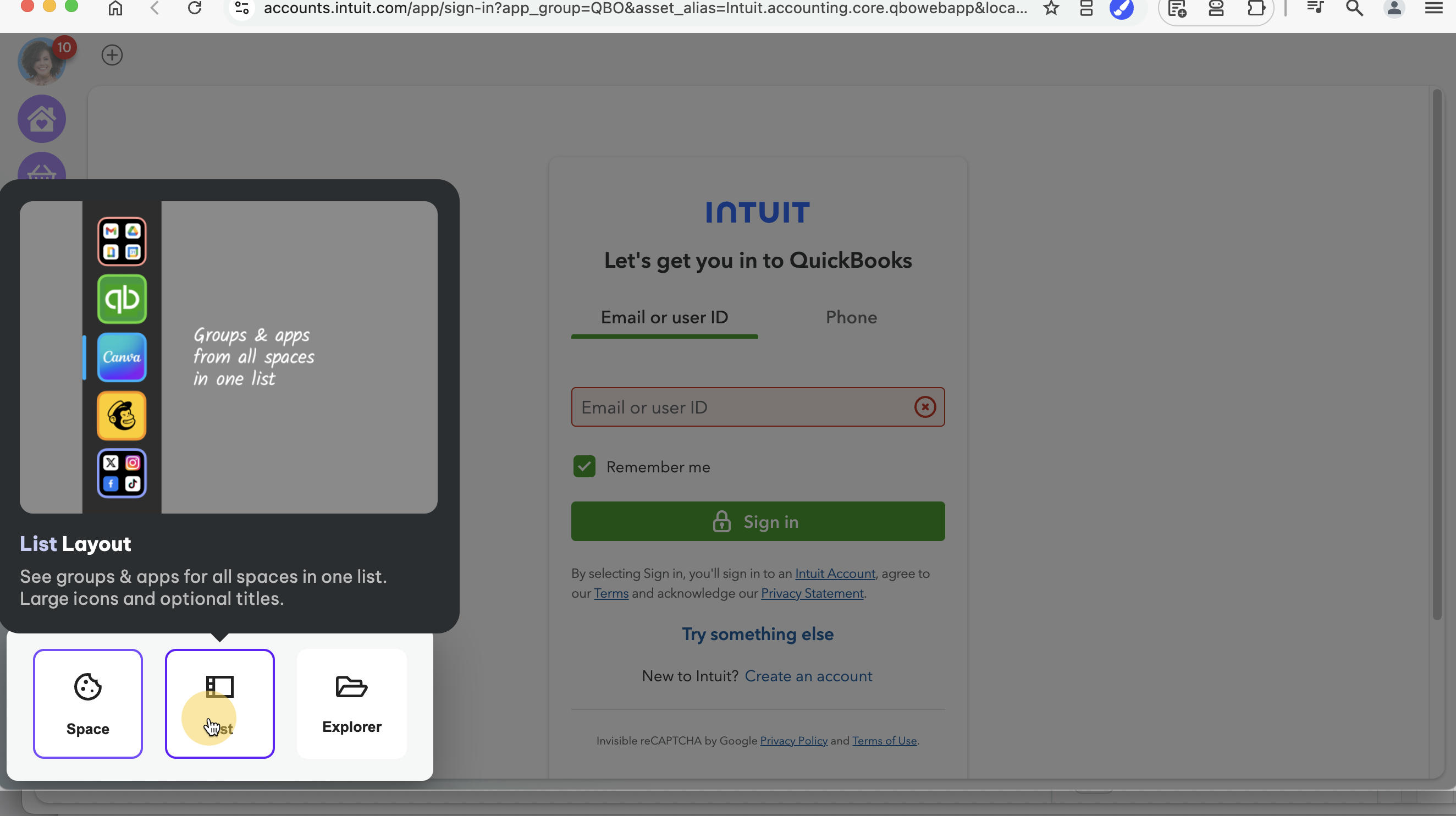Screen dimensions: 1456x816
Task: Open the extensions puzzle icon
Action: (1255, 8)
